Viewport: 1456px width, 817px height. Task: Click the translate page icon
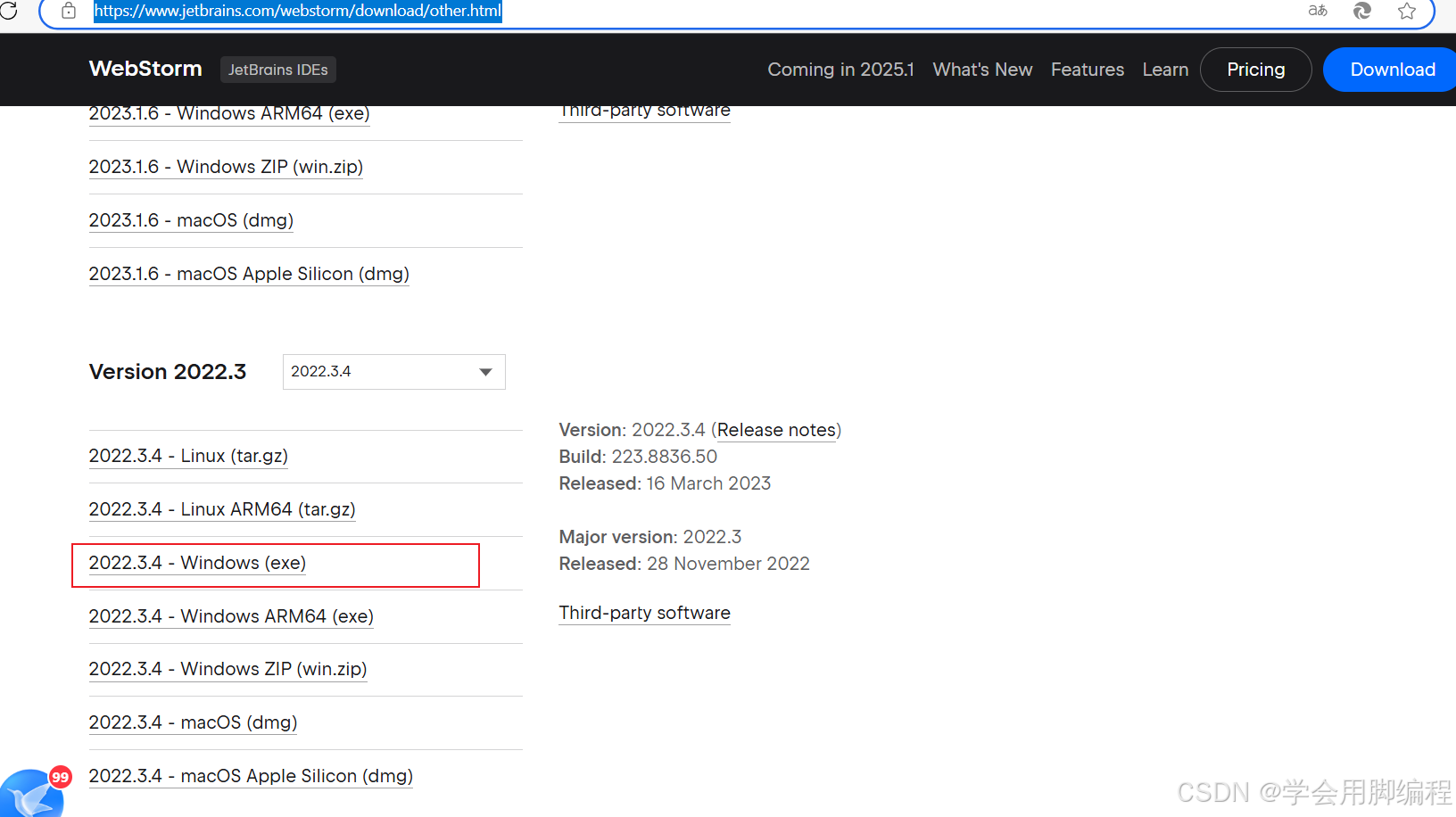click(x=1318, y=11)
